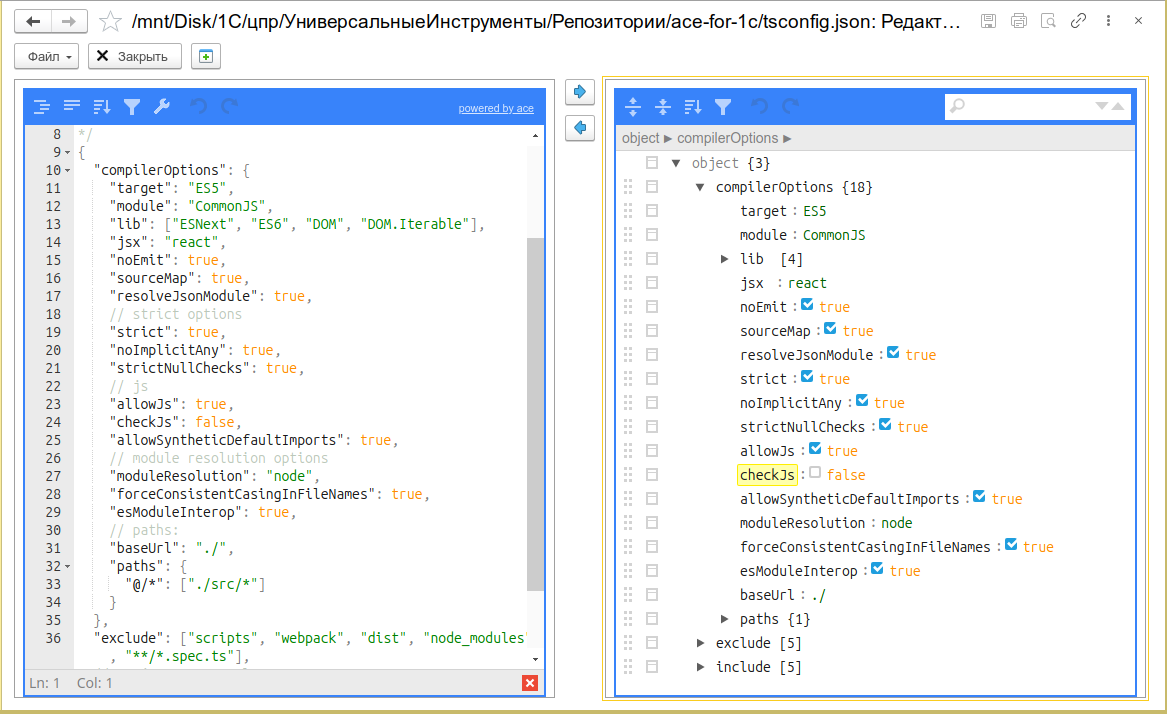Toggle noImplicitAny checkbox
The image size is (1167, 714).
tap(862, 401)
